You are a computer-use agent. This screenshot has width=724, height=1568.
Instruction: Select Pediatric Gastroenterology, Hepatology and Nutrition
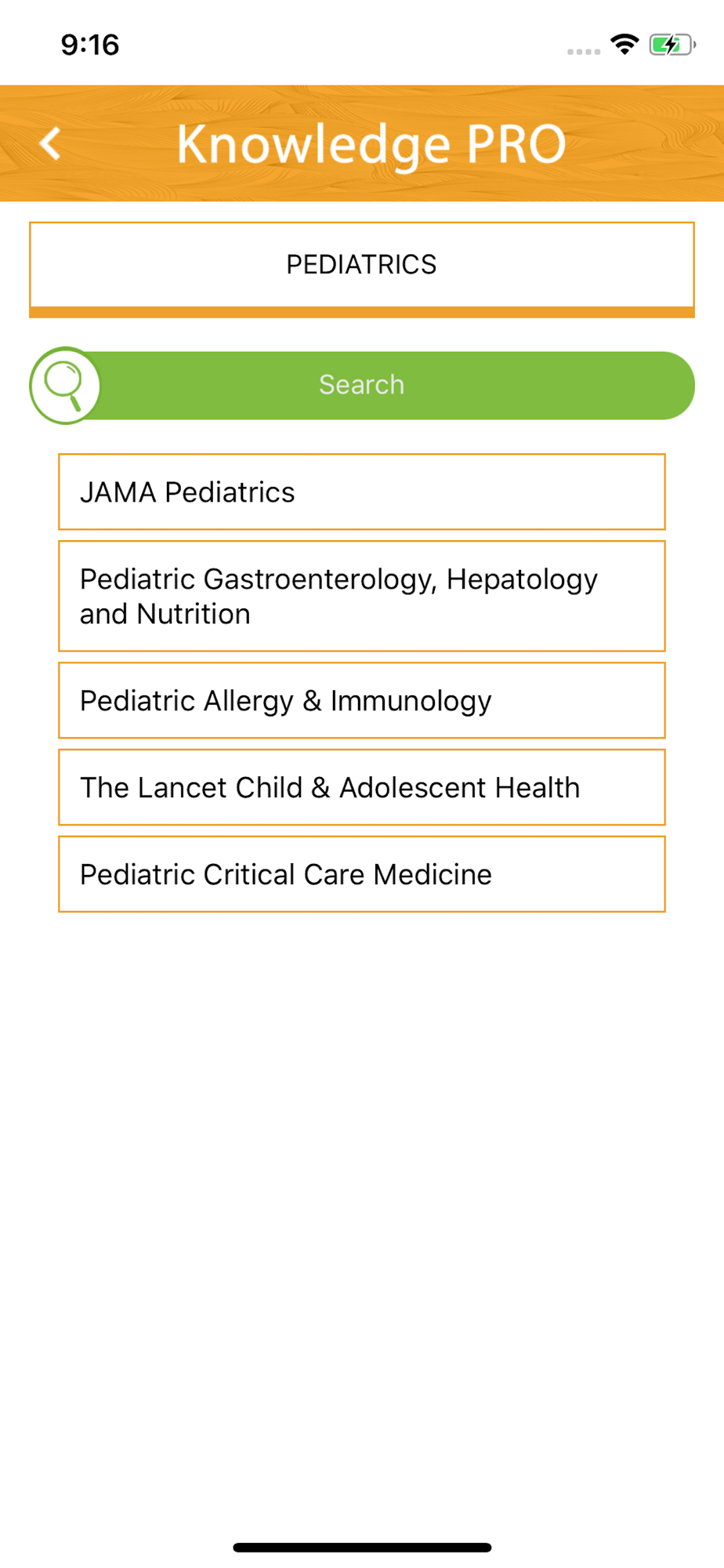point(362,596)
